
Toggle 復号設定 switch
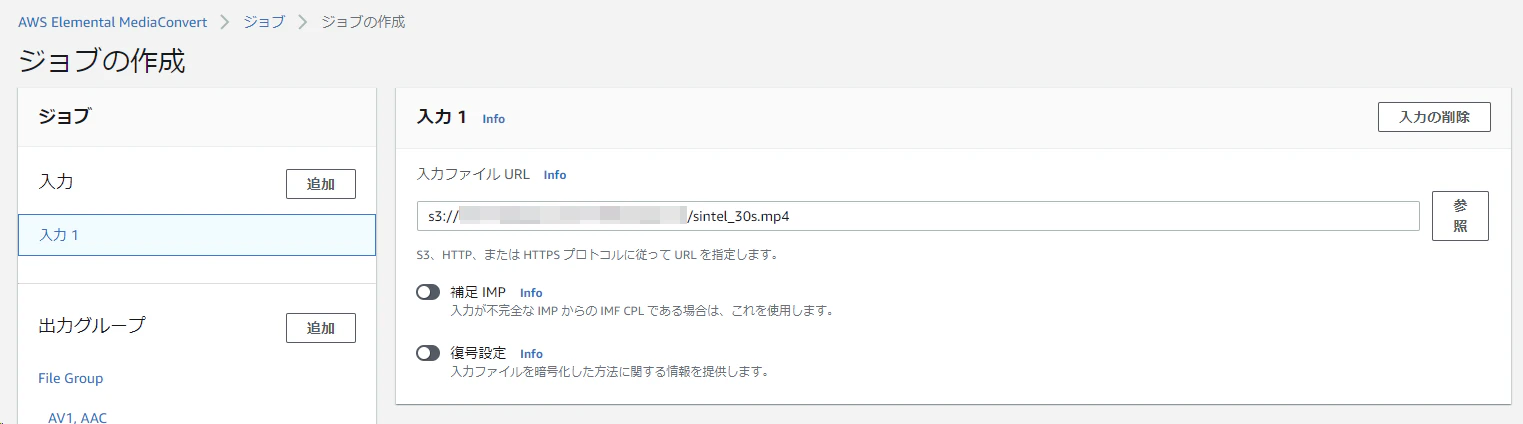(428, 353)
